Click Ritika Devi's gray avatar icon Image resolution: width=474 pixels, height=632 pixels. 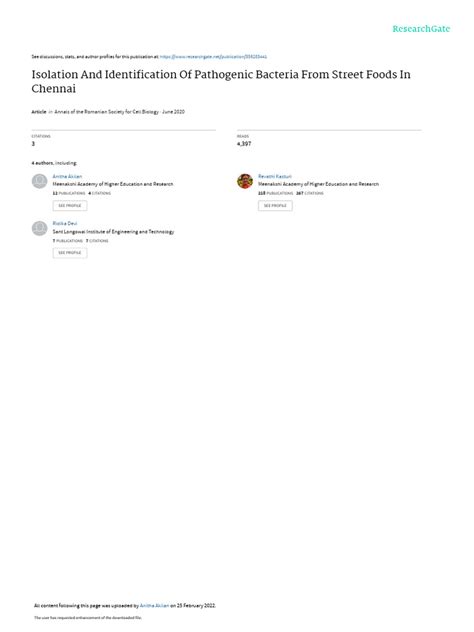[40, 229]
